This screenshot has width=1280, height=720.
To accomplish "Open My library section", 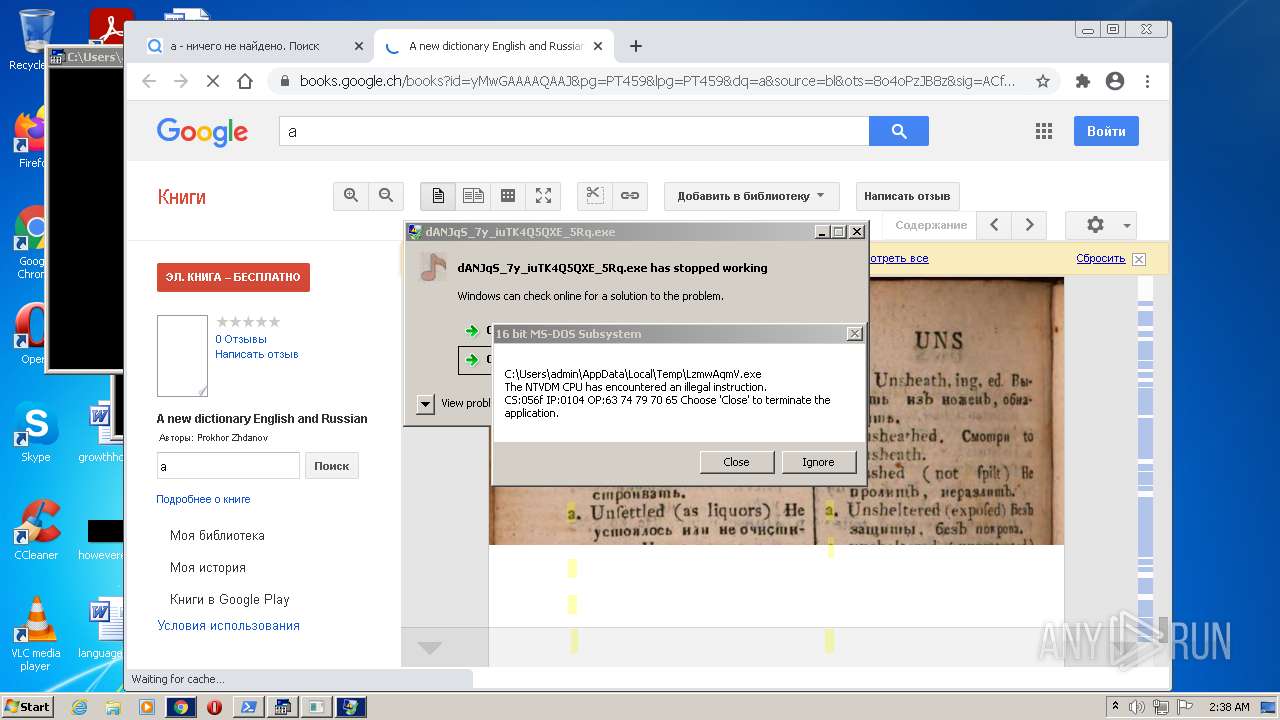I will pyautogui.click(x=217, y=536).
